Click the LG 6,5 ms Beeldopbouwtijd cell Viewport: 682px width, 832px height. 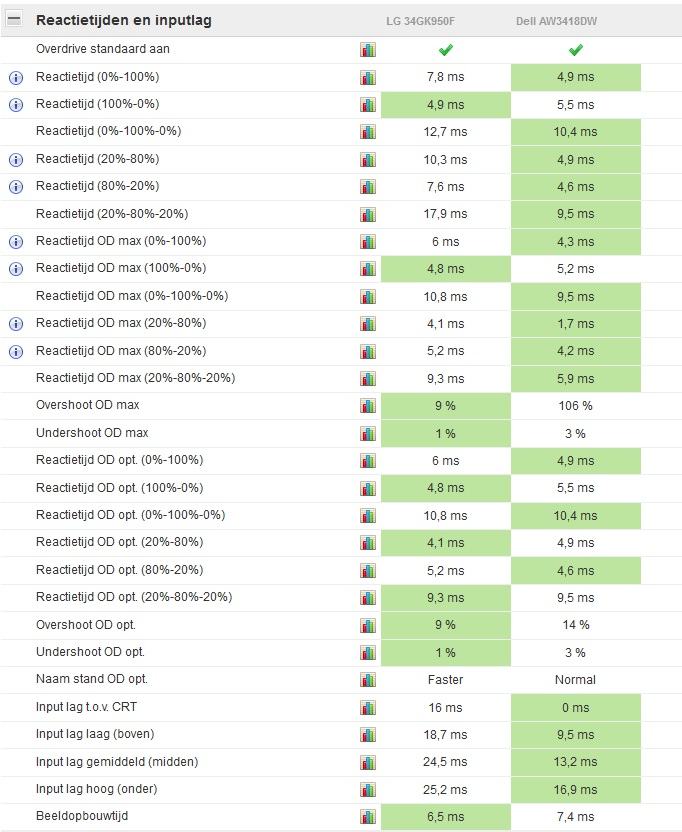445,816
